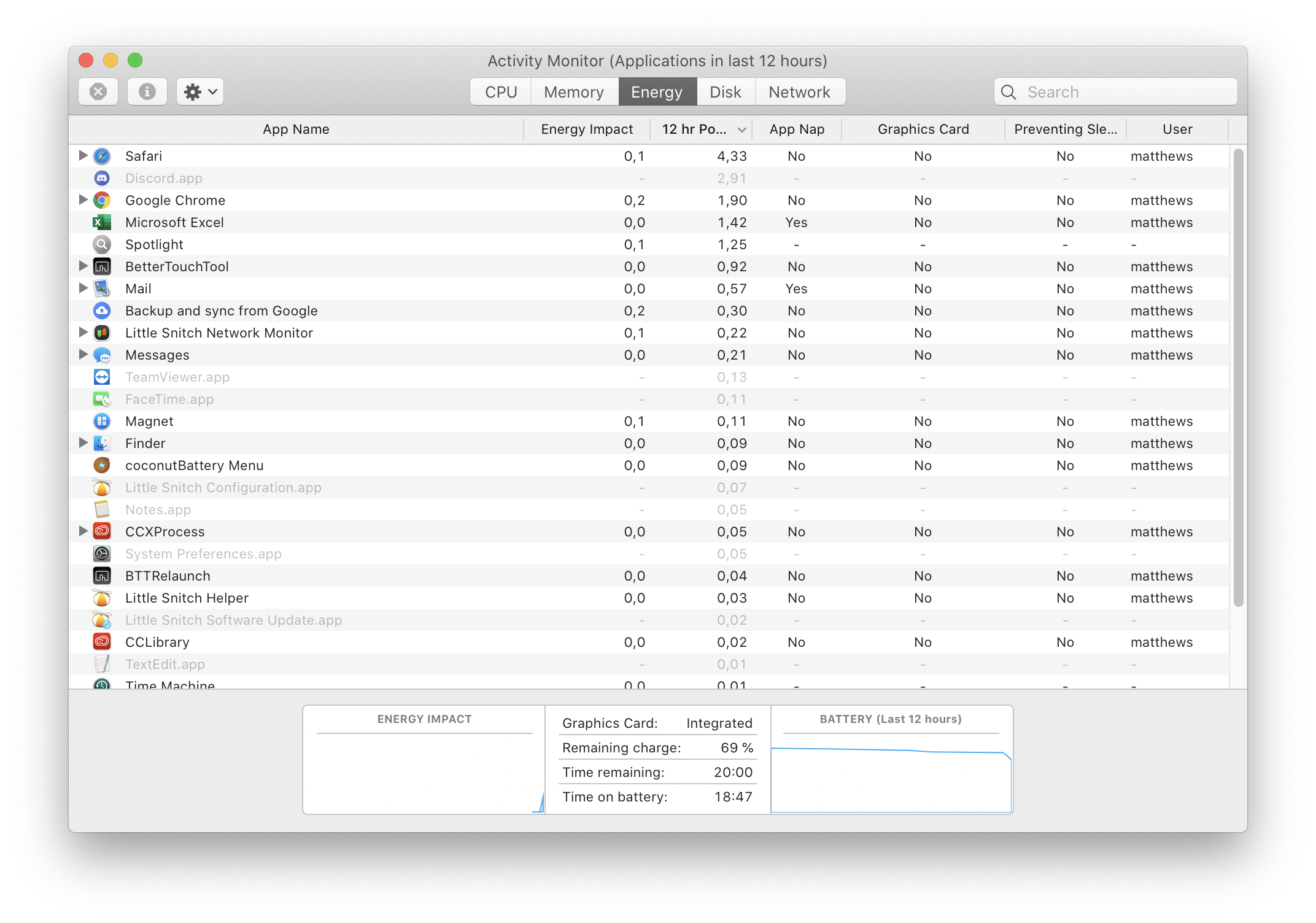Expand the Safari disclosure triangle
The image size is (1316, 923).
83,155
